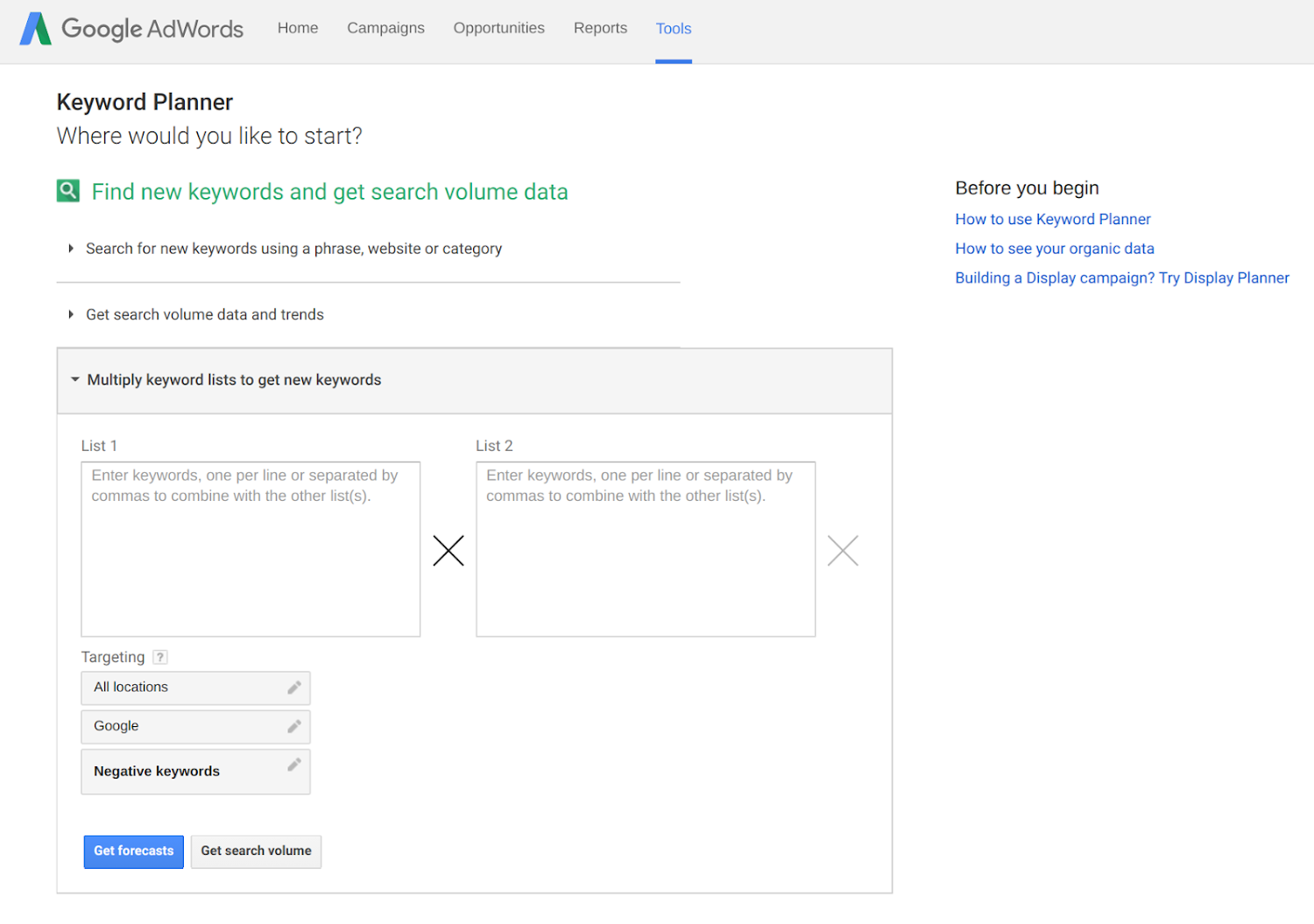This screenshot has height=924, width=1314.
Task: Focus the List 1 keywords text box
Action: click(x=251, y=549)
